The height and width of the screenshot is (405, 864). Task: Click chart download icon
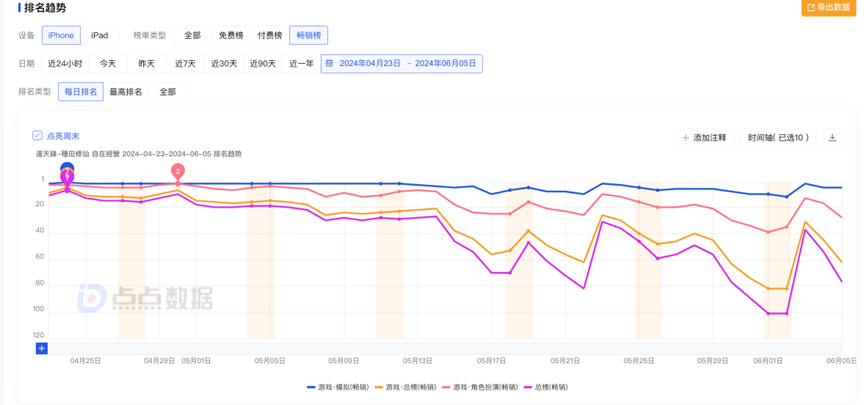point(833,138)
